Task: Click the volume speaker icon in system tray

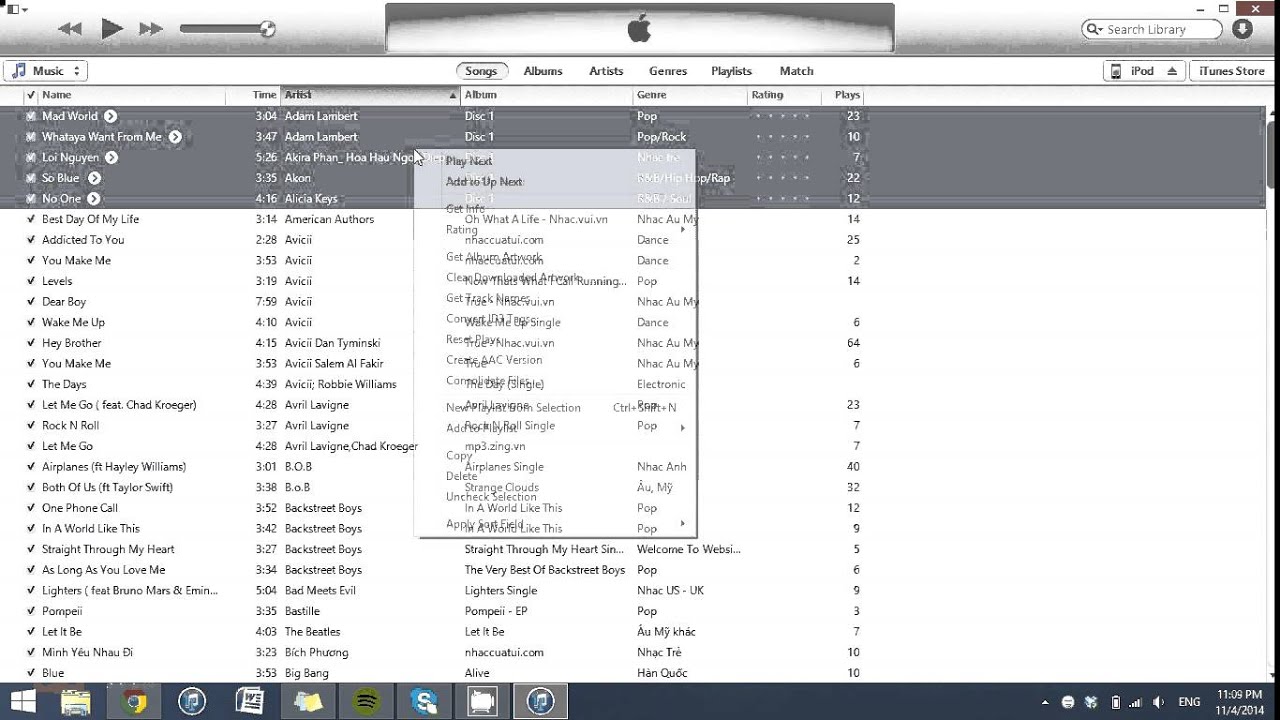Action: tap(1161, 702)
